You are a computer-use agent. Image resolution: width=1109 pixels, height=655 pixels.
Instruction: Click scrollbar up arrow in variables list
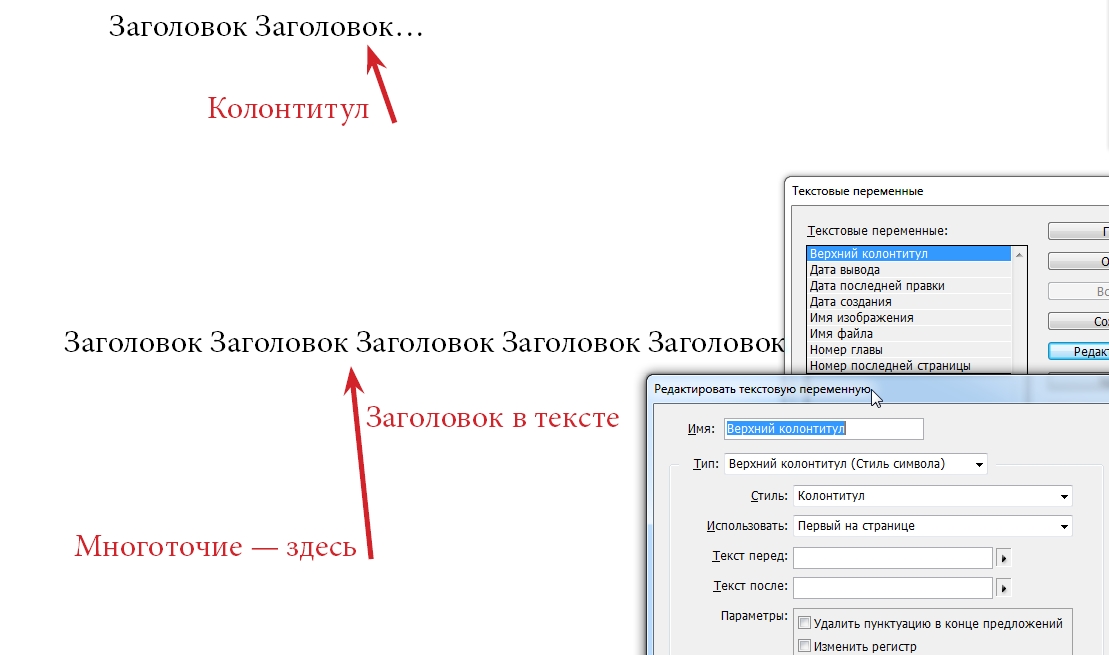(1019, 254)
